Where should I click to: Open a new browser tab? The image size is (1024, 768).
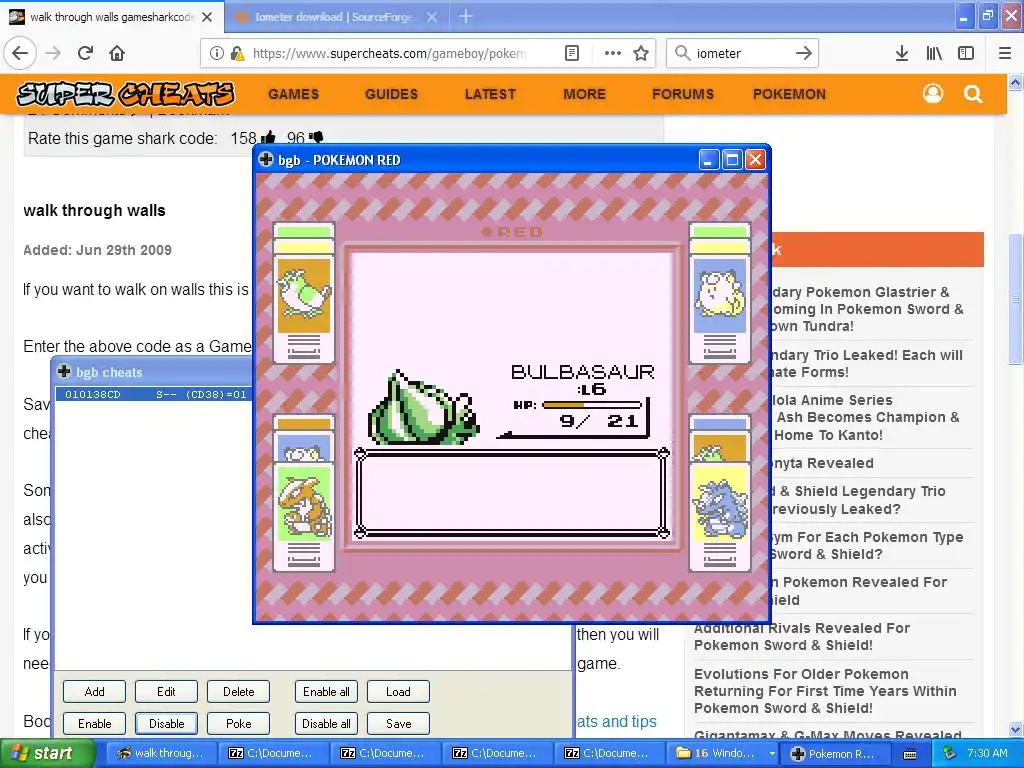pos(466,16)
